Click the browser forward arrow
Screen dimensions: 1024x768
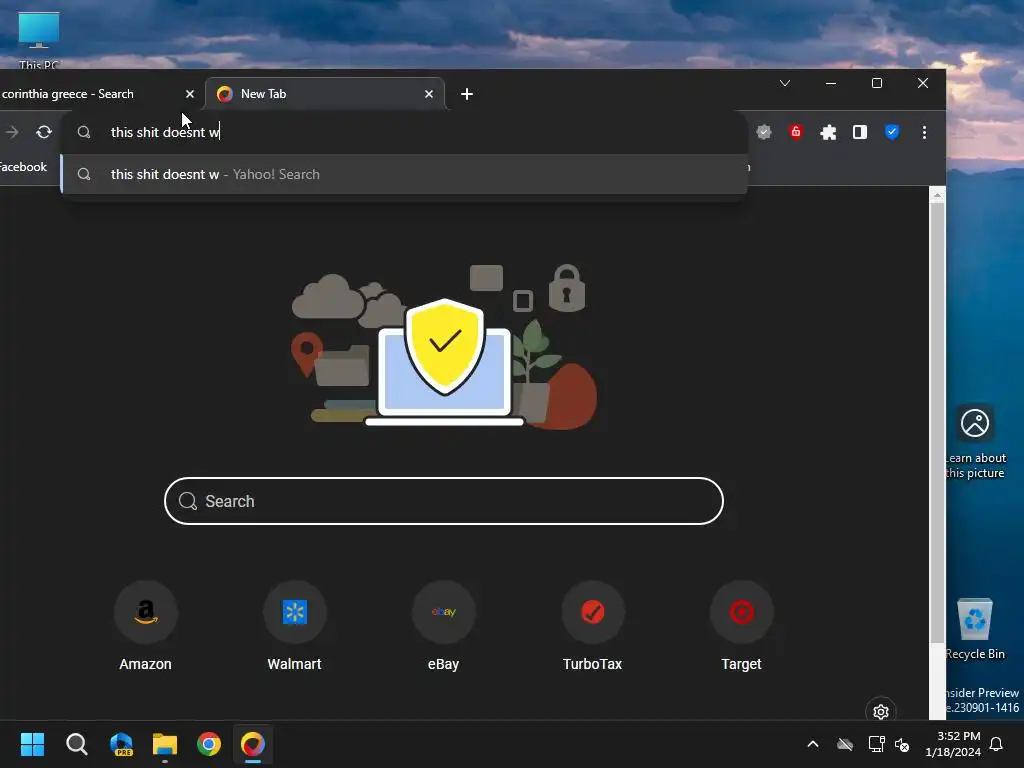pos(12,133)
